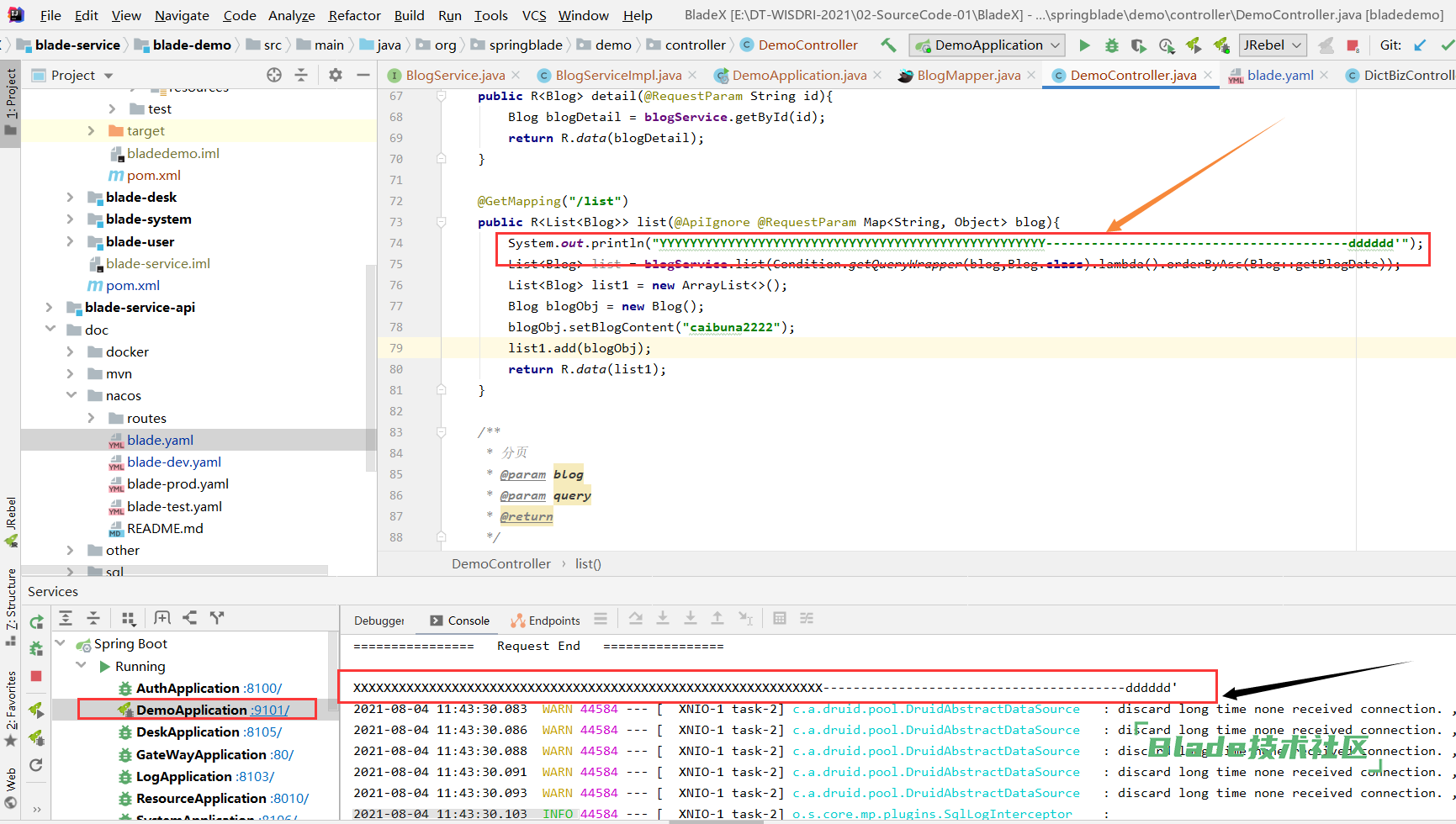Click the Build project hammer icon

(888, 45)
